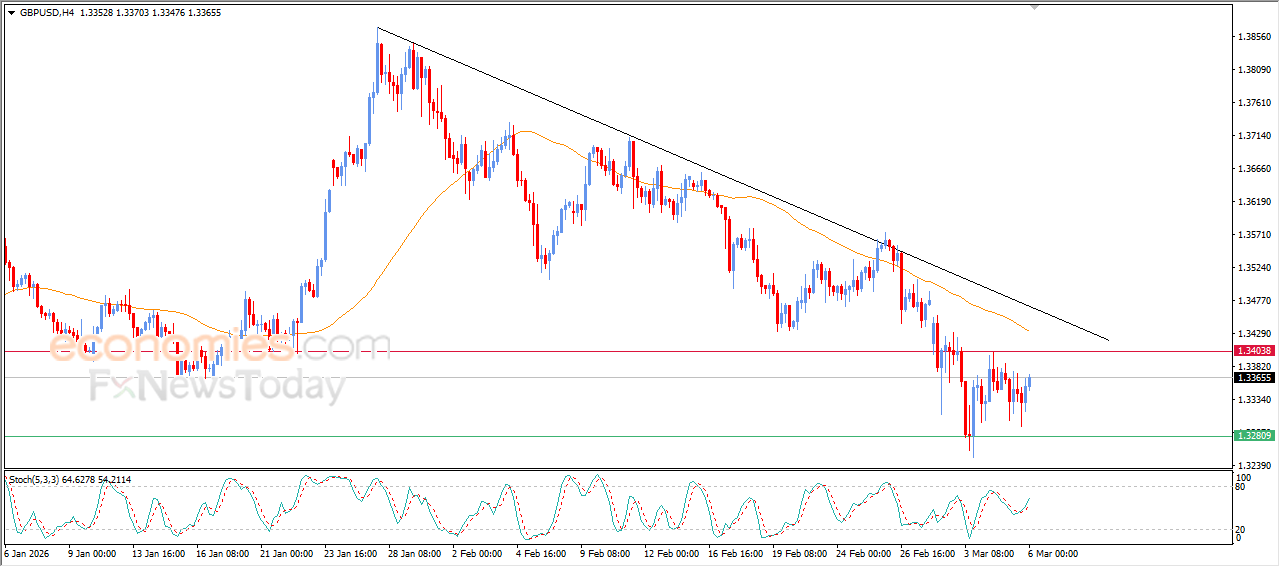Click the 1.37140 price axis label

[1254, 136]
